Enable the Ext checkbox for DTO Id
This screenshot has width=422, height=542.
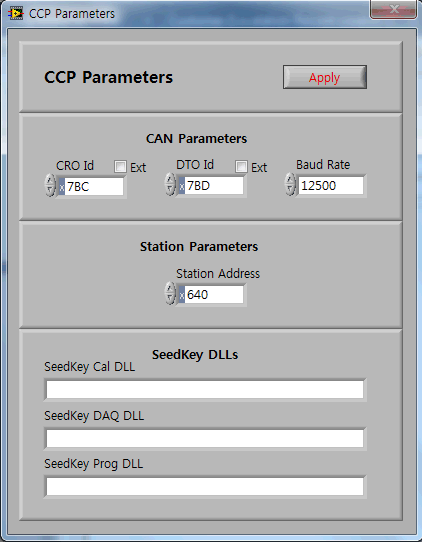pos(241,167)
